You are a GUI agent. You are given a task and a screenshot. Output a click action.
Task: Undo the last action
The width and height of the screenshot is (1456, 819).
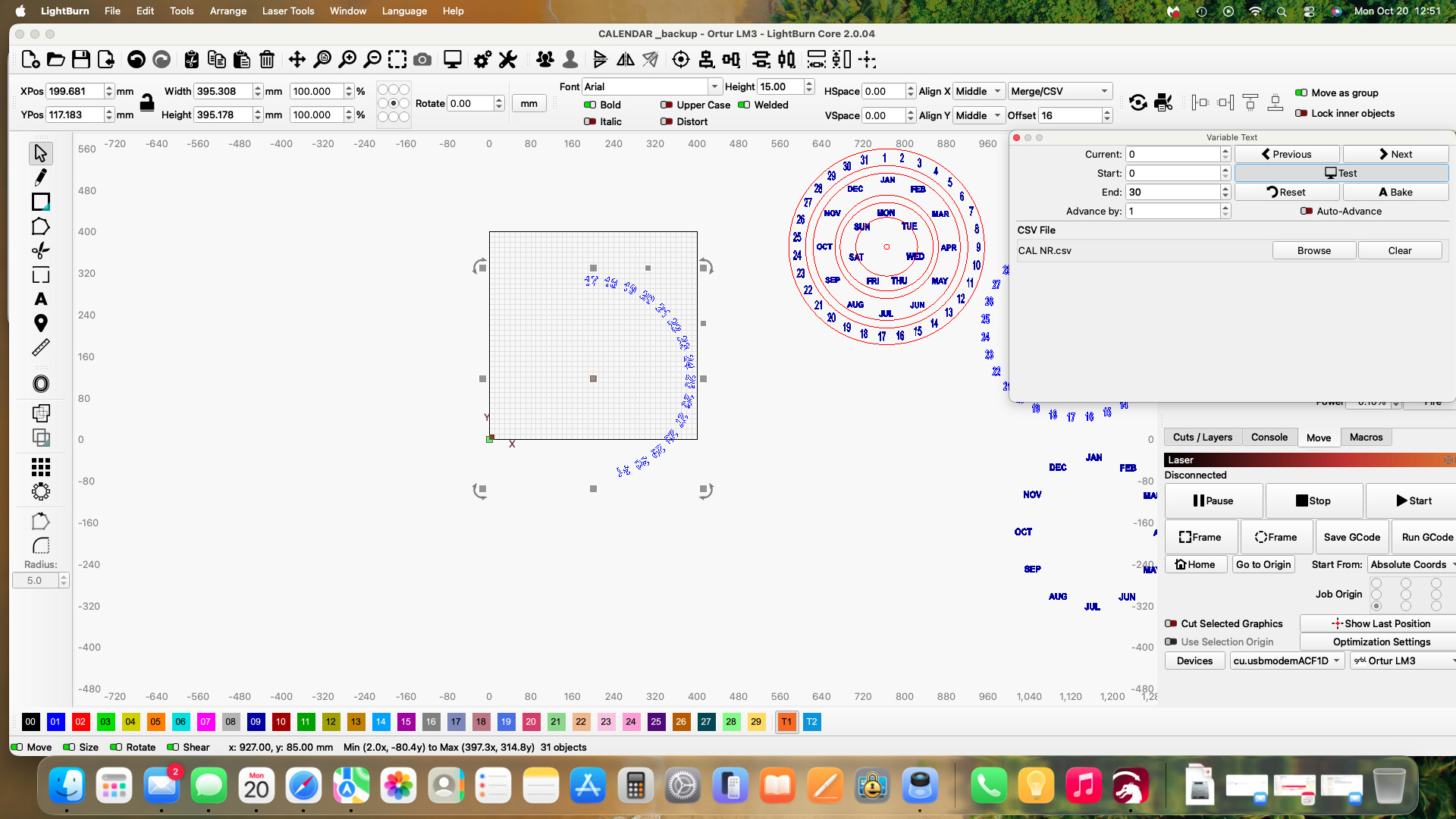point(136,59)
